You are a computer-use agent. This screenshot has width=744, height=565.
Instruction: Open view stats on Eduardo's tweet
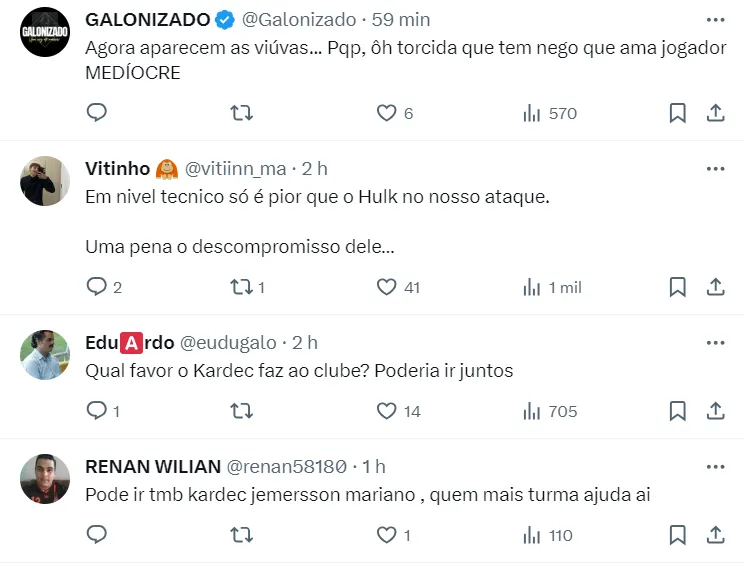(550, 411)
